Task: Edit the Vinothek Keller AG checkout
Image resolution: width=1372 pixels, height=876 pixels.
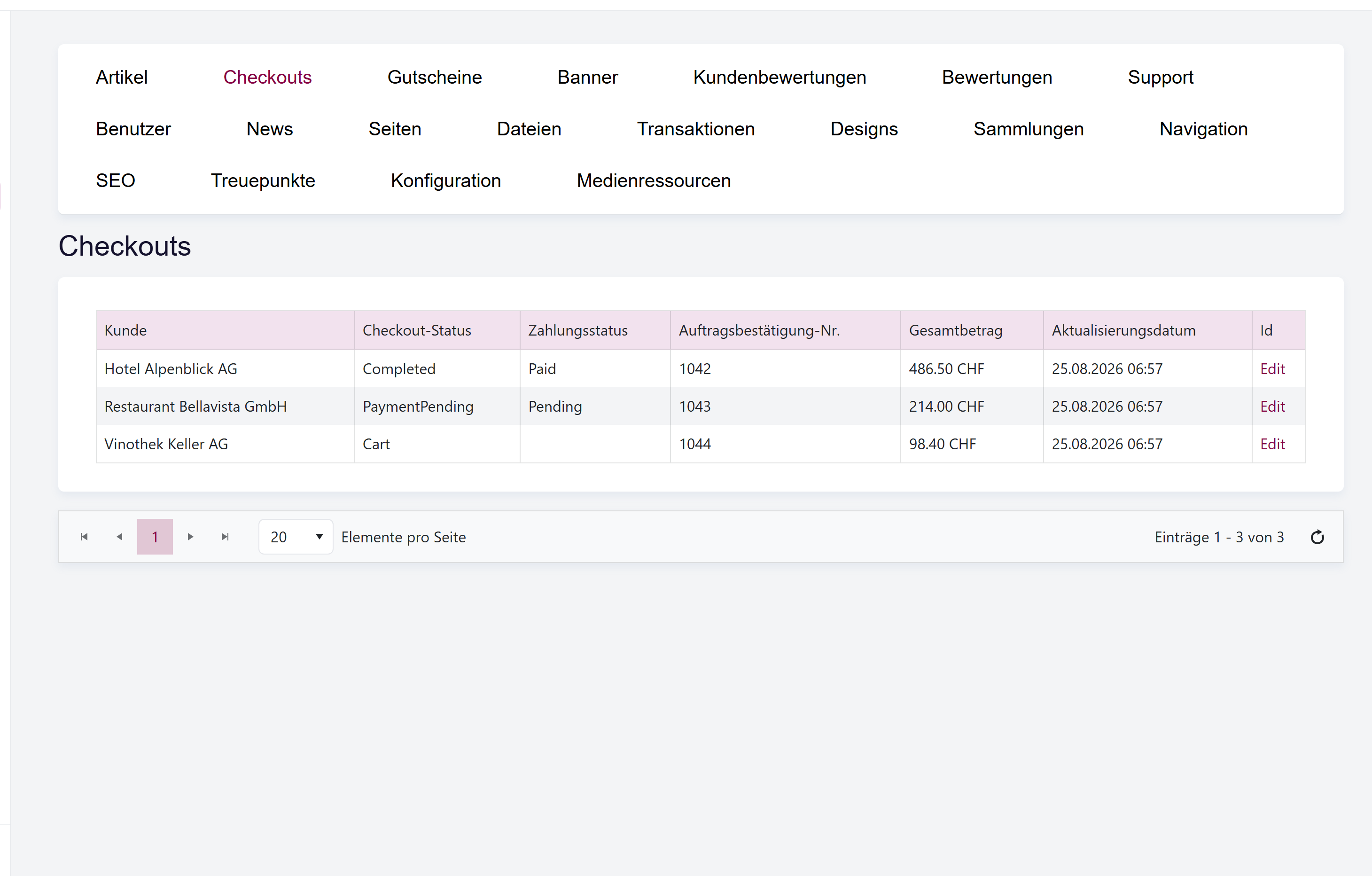Action: (x=1272, y=445)
